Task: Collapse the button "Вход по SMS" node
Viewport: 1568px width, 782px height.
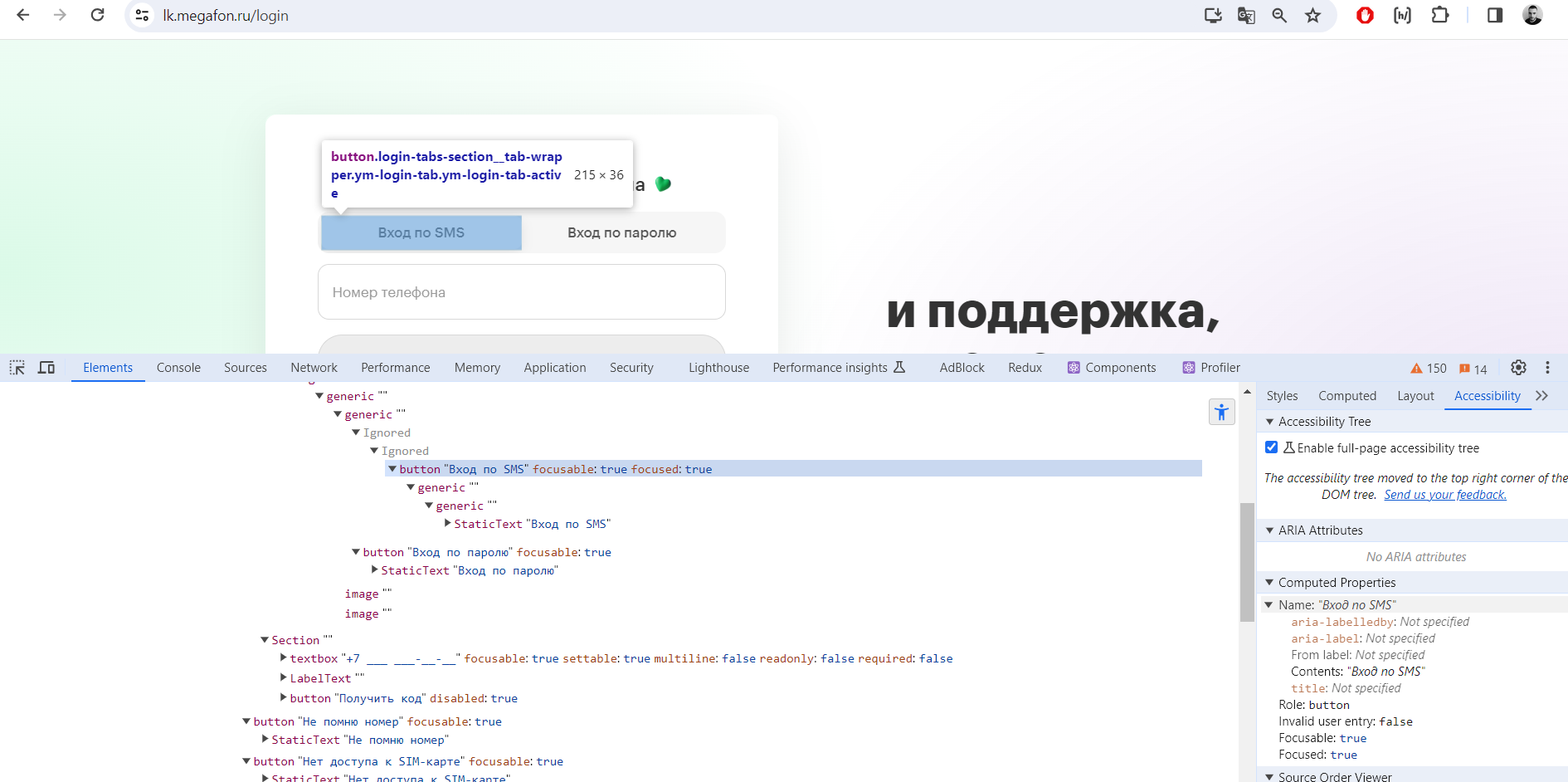Action: click(x=392, y=469)
